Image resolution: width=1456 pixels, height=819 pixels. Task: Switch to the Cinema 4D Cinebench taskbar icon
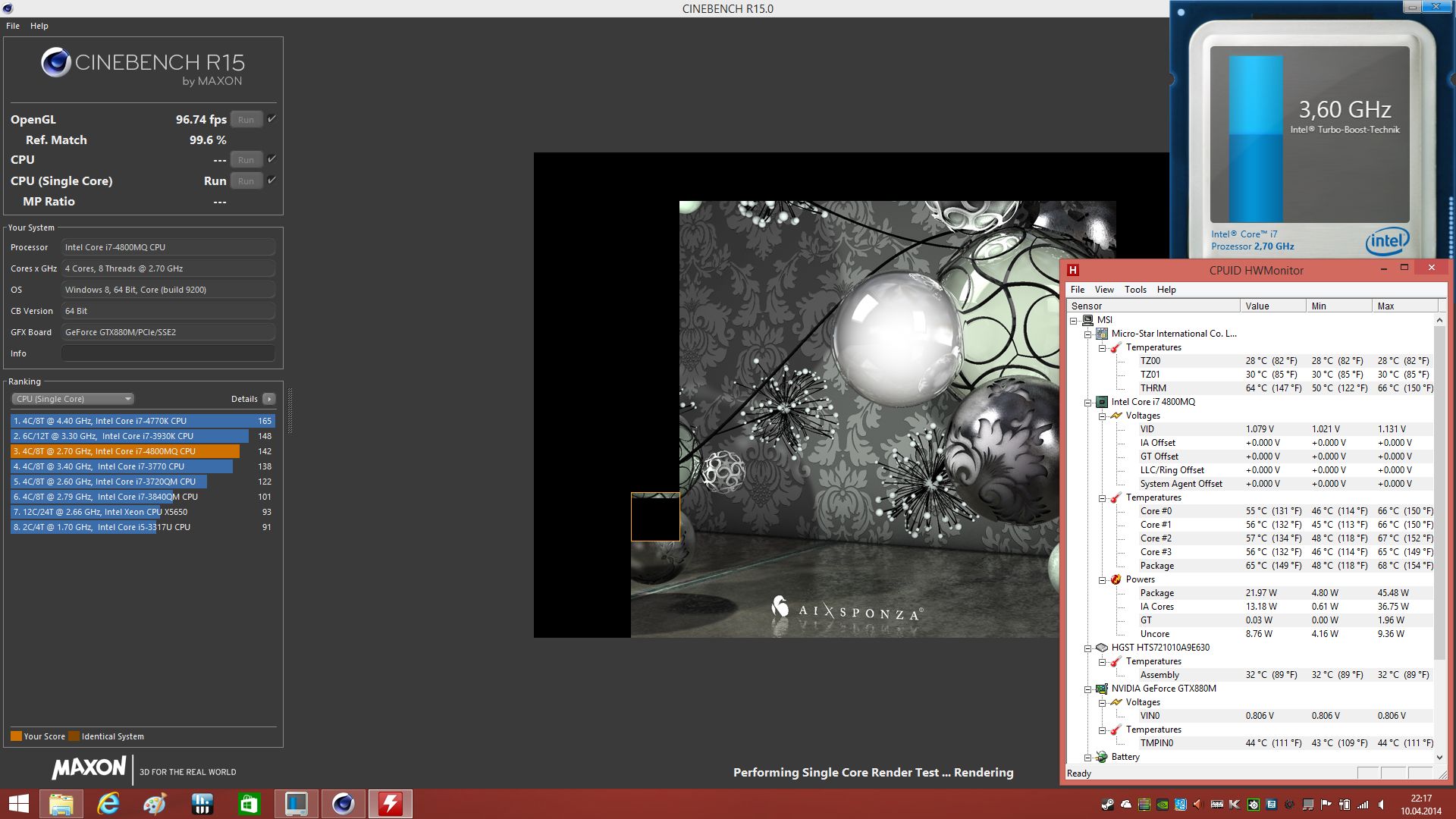pos(343,804)
